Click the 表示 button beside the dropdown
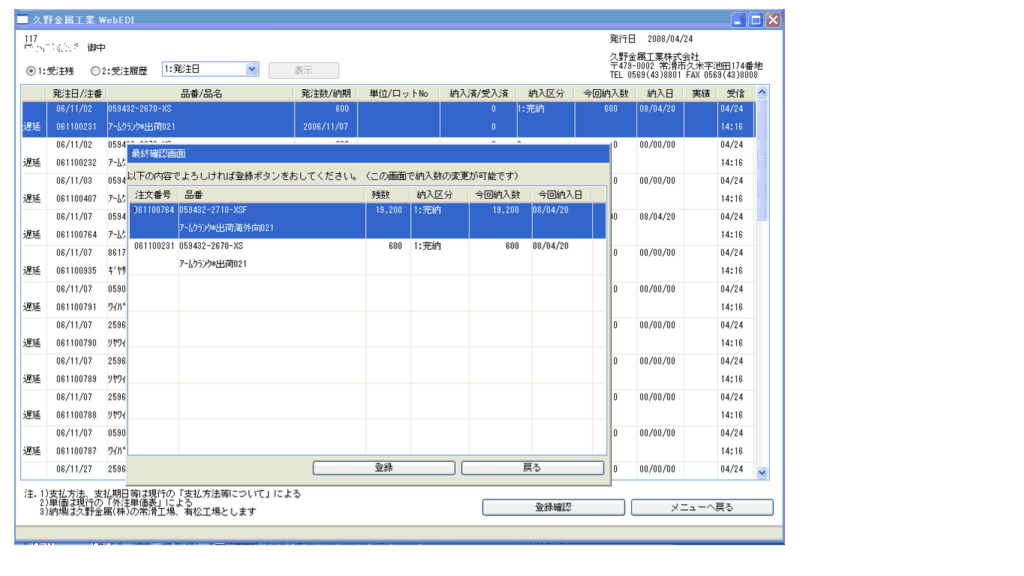 click(303, 71)
